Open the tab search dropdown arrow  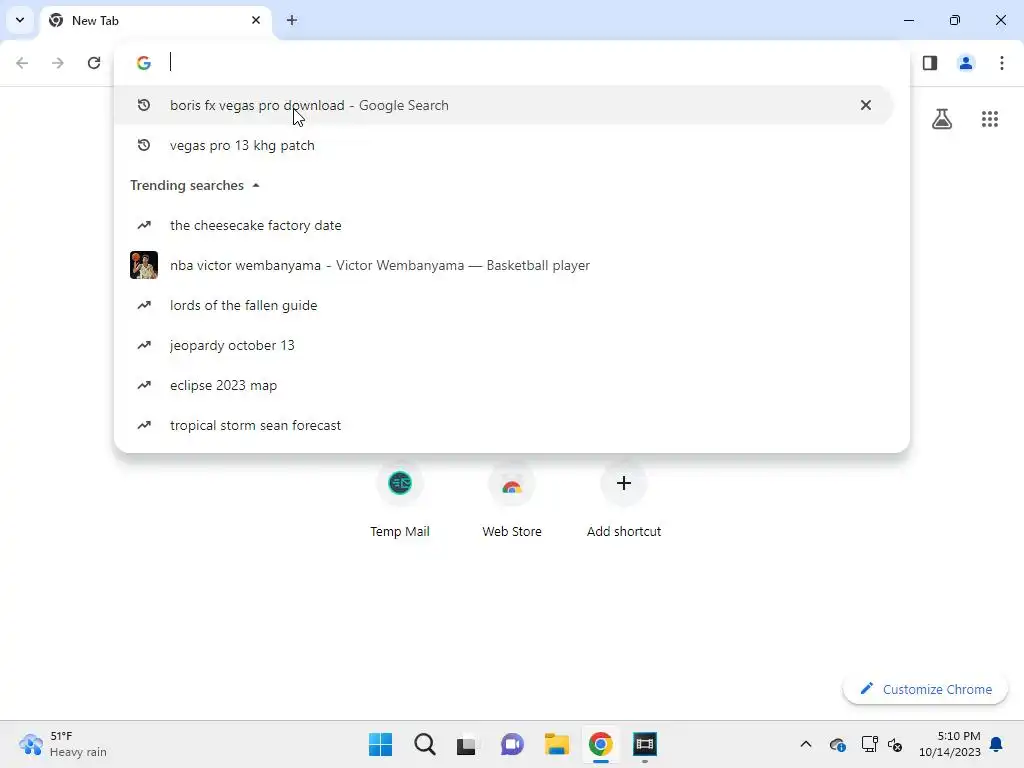(x=20, y=20)
